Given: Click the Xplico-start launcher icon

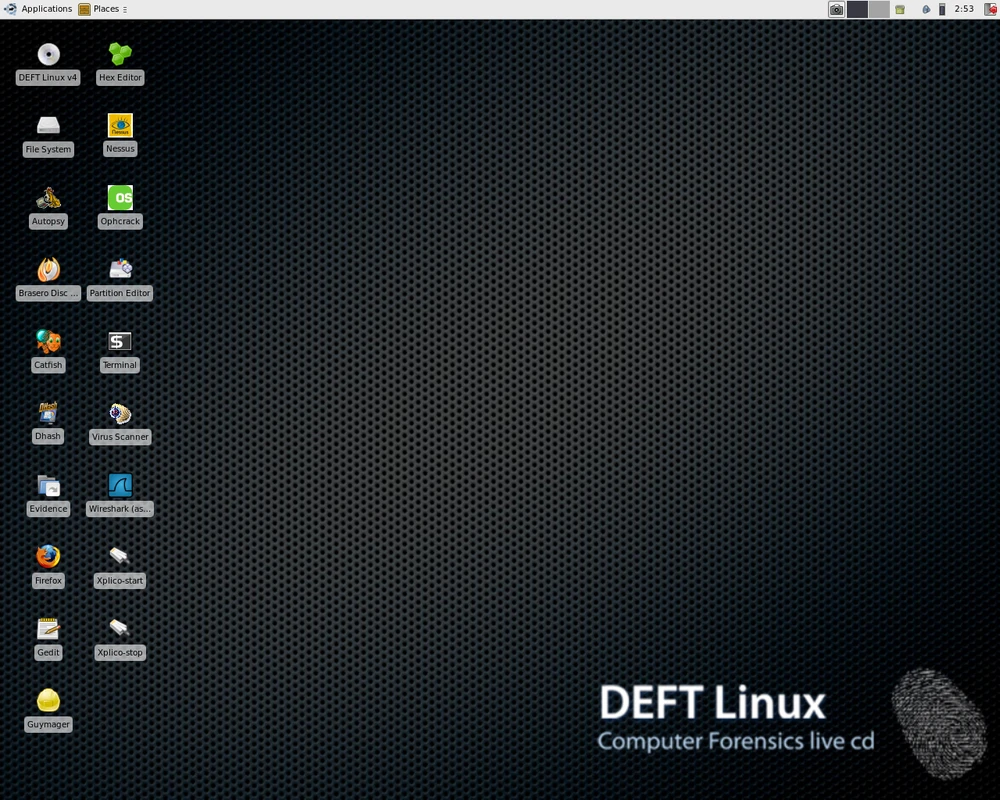Looking at the screenshot, I should tap(120, 557).
